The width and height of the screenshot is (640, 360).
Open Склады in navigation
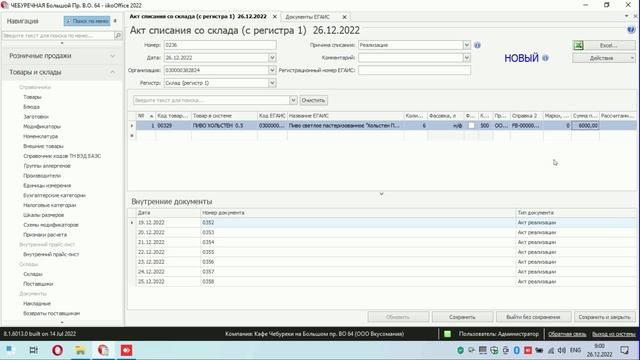33,274
